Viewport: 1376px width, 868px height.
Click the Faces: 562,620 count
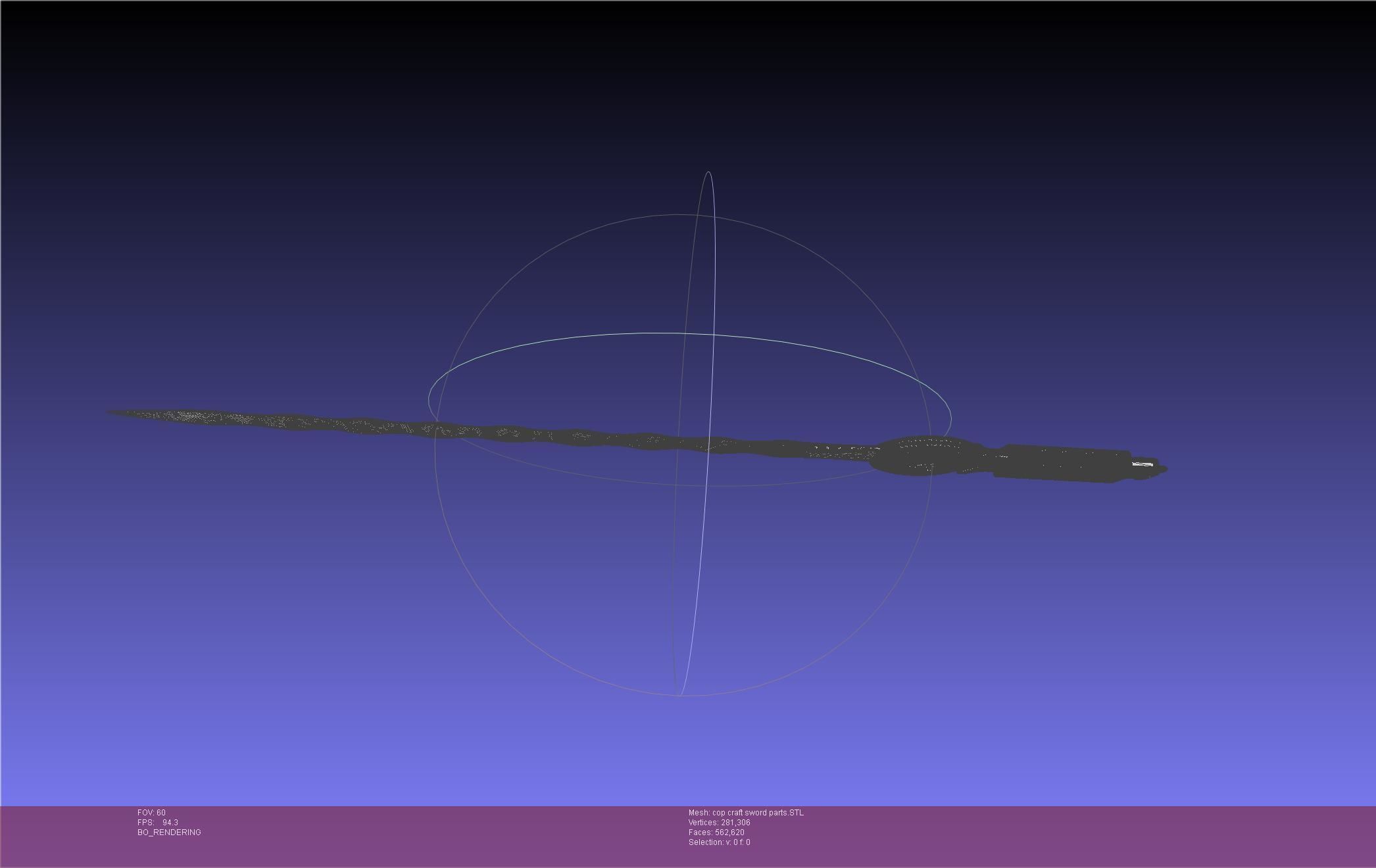(x=716, y=832)
